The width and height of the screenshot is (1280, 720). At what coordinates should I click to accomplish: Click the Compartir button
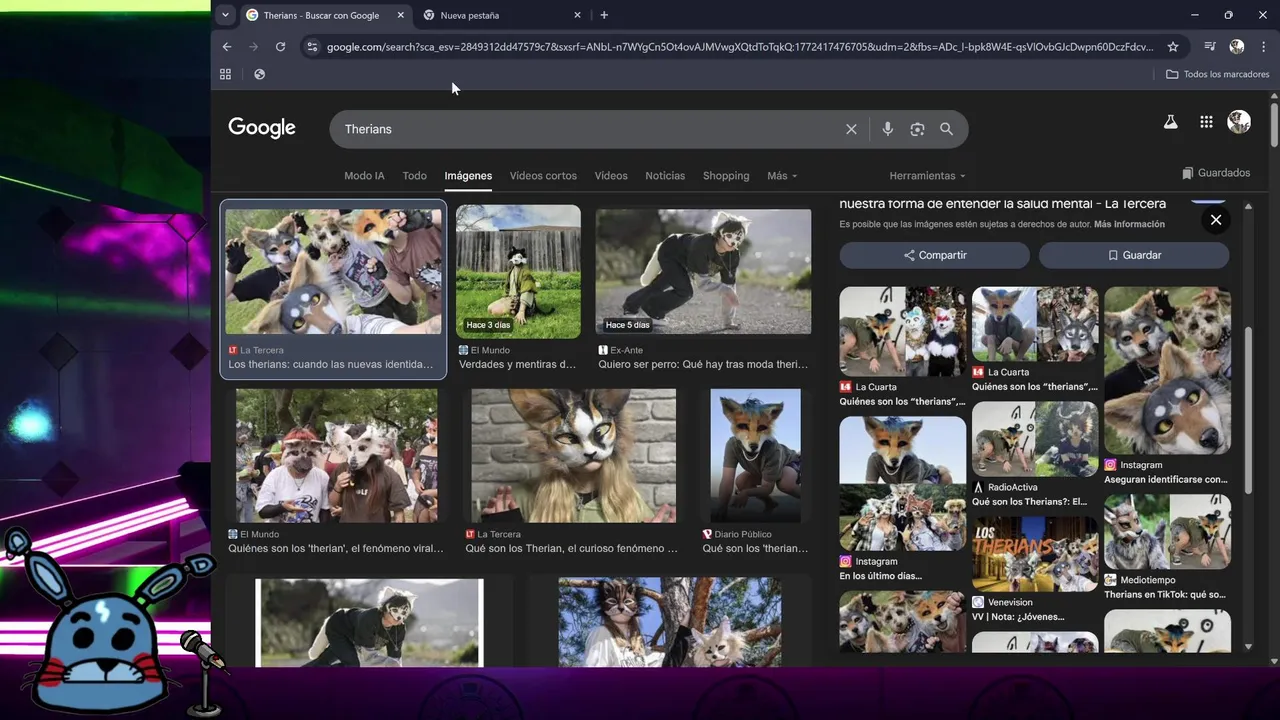pyautogui.click(x=934, y=255)
